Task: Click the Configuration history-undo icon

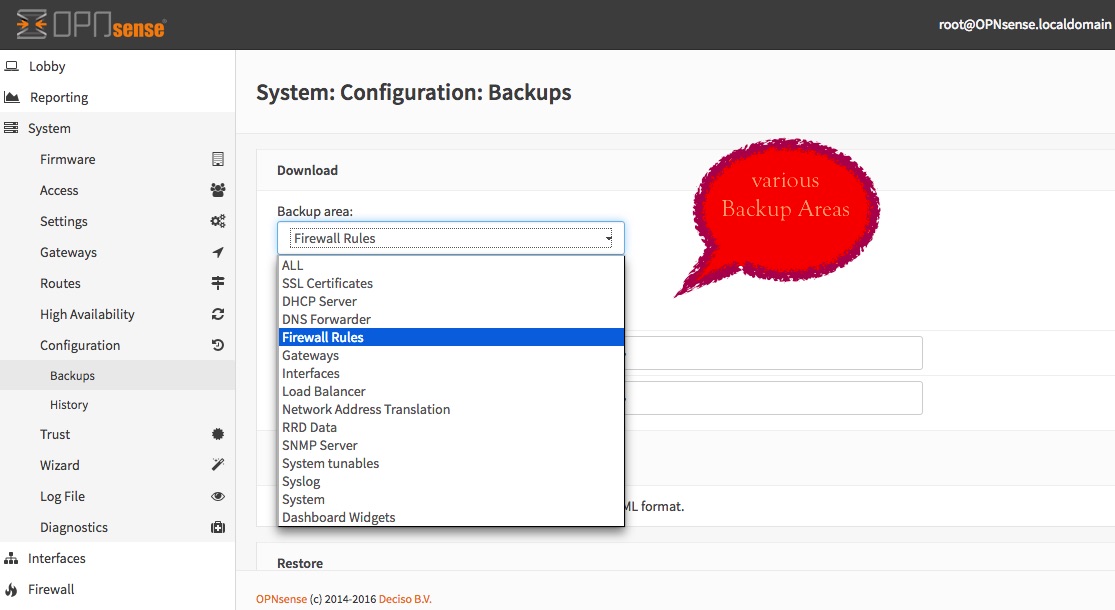Action: 218,345
